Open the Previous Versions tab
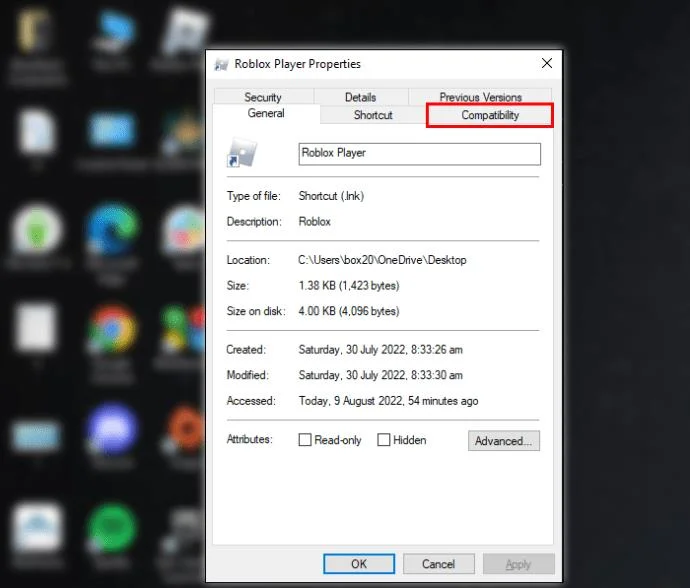Viewport: 690px width, 588px height. point(480,97)
